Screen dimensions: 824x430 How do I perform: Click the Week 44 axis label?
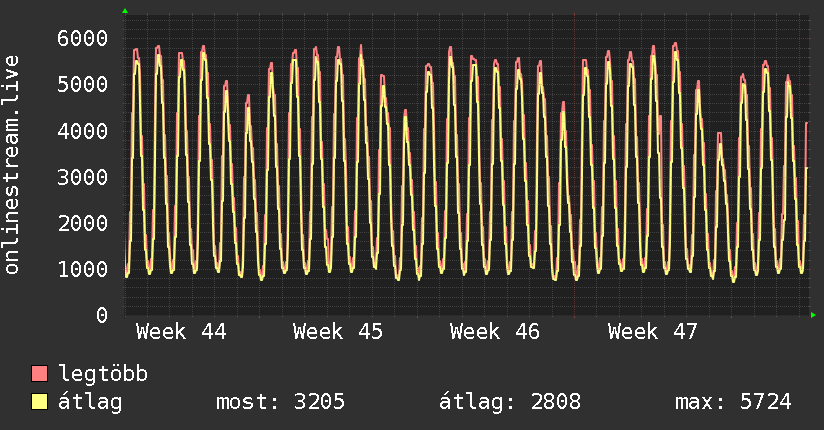181,332
